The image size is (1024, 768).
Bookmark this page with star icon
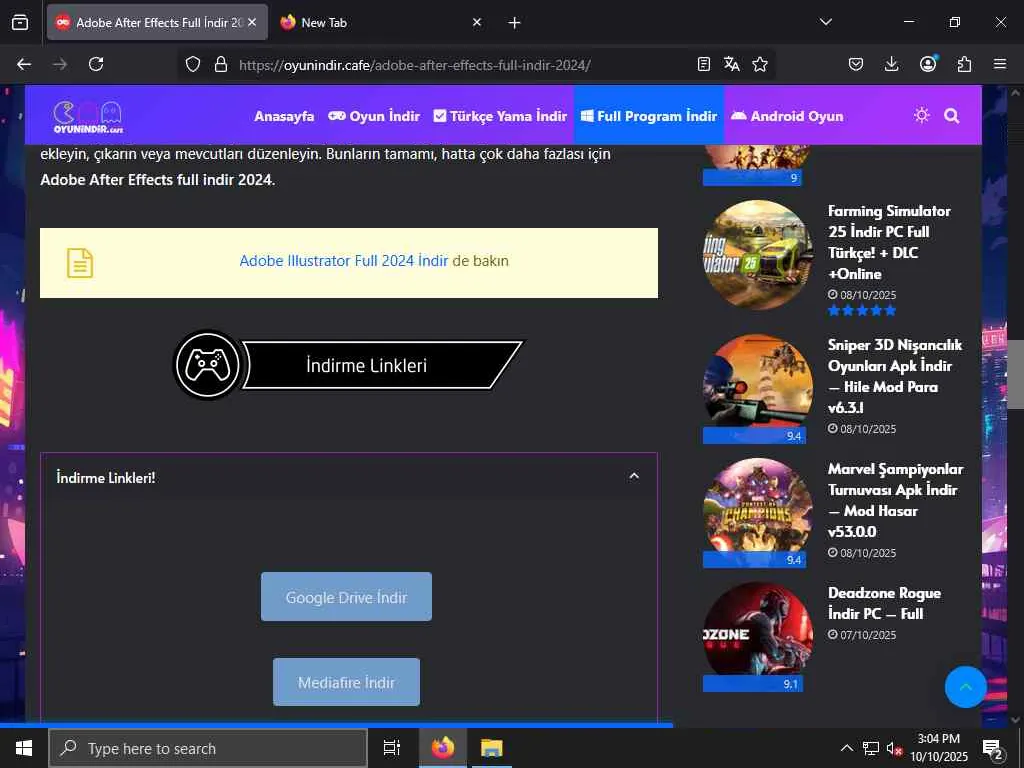point(760,64)
